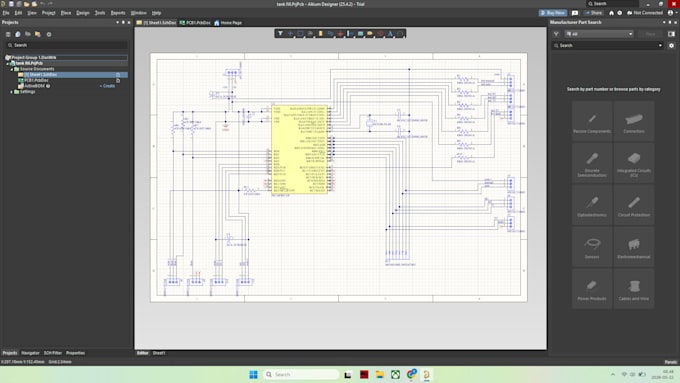Click the red directive icon in active bar
Image resolution: width=680 pixels, height=383 pixels.
[x=380, y=33]
